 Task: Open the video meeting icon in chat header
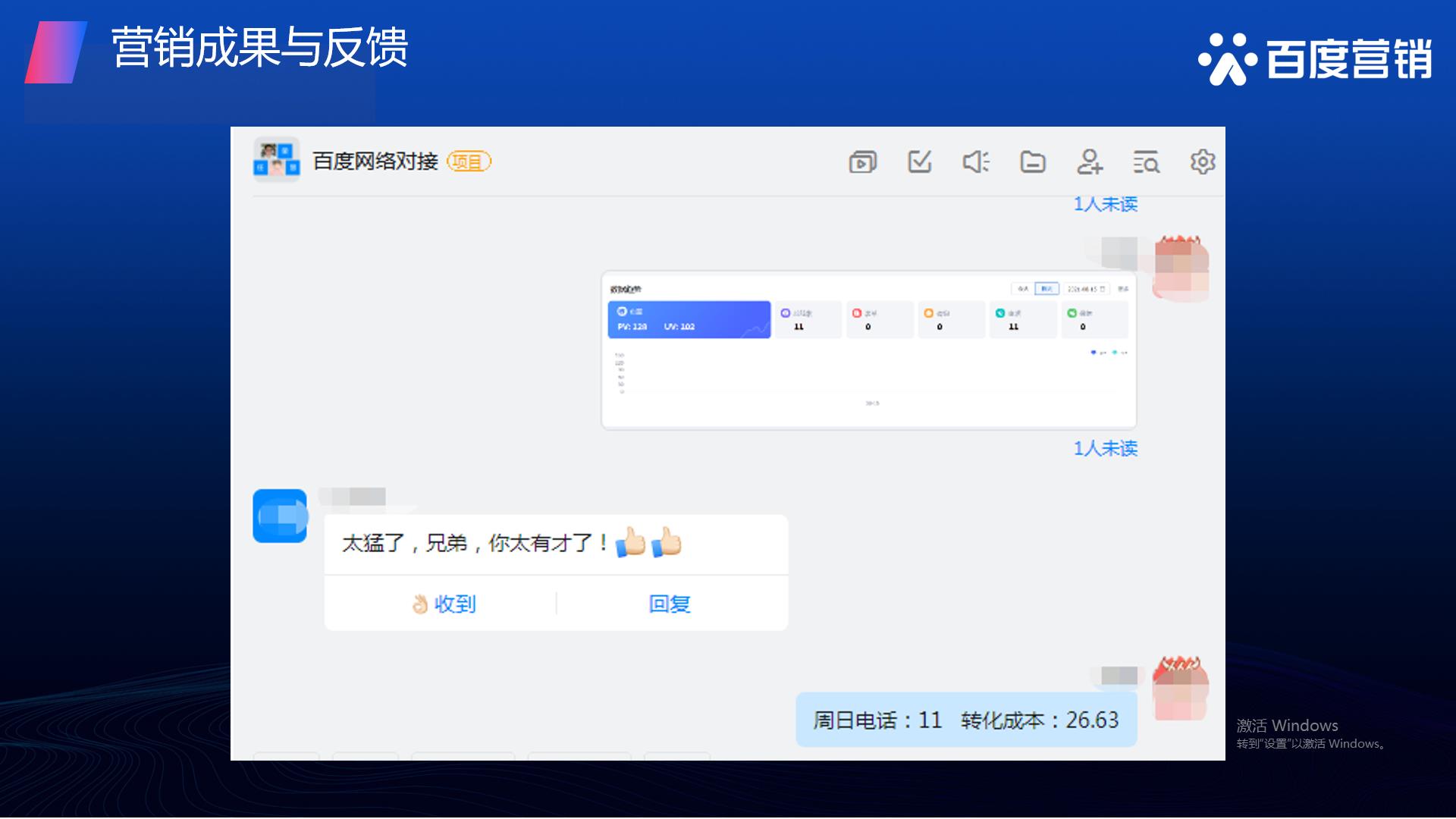pos(862,162)
